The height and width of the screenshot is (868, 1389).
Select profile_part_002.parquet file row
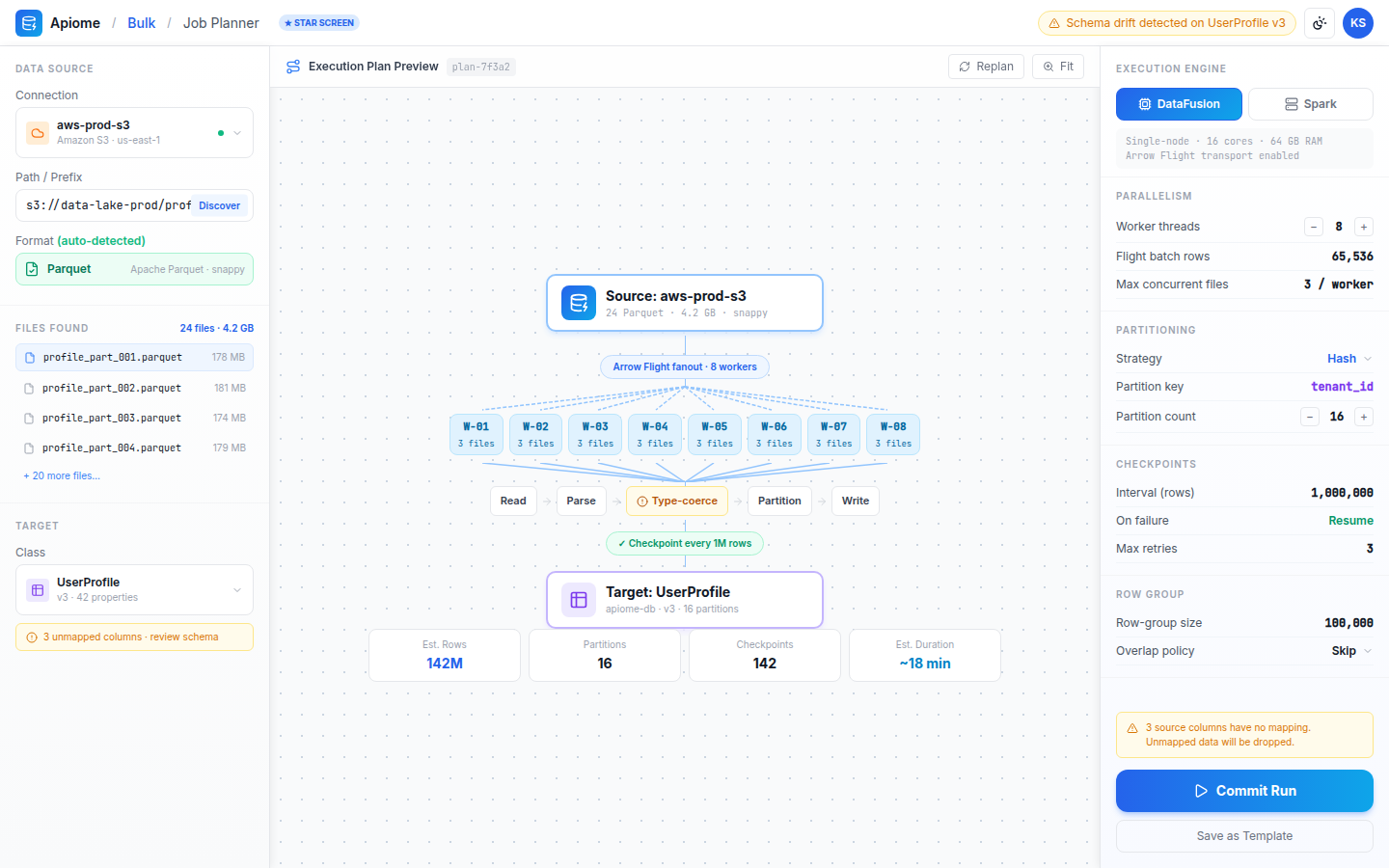coord(134,388)
